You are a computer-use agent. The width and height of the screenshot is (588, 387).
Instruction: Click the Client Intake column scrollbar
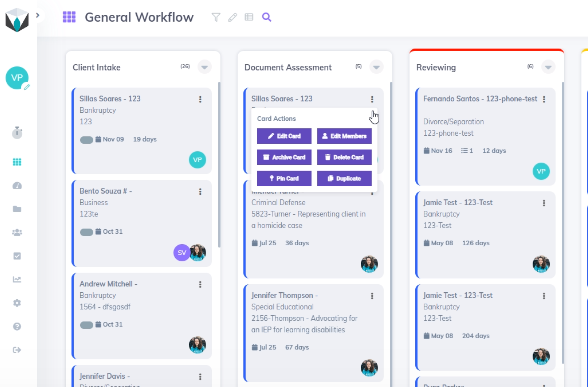coord(219,164)
